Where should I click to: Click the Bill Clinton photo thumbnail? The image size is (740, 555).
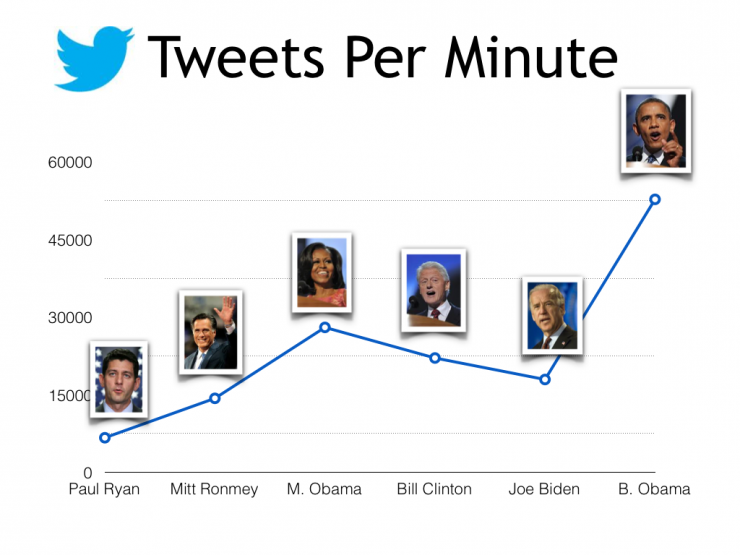click(x=433, y=289)
